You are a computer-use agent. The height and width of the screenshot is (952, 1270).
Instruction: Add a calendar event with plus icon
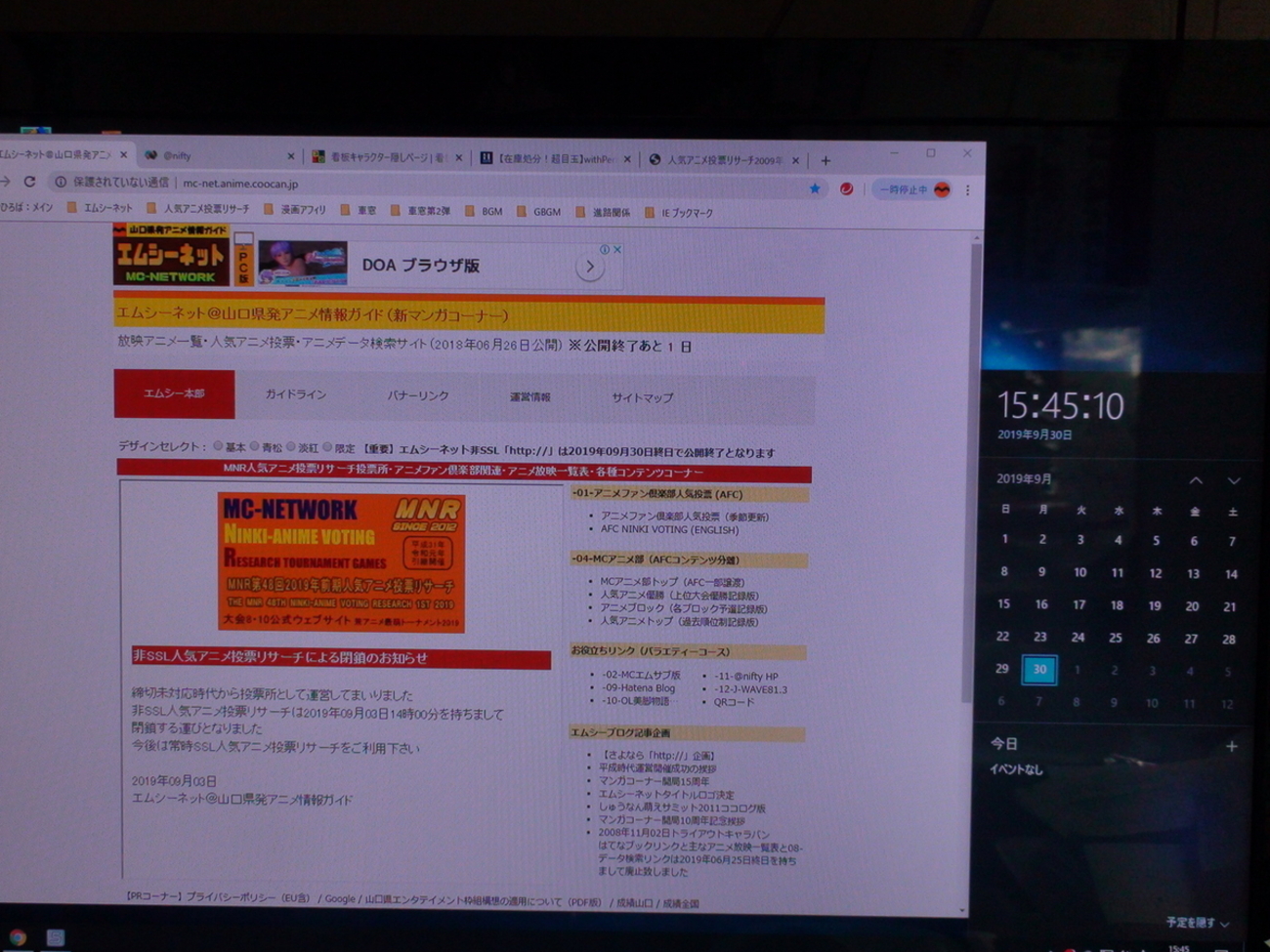[1231, 746]
